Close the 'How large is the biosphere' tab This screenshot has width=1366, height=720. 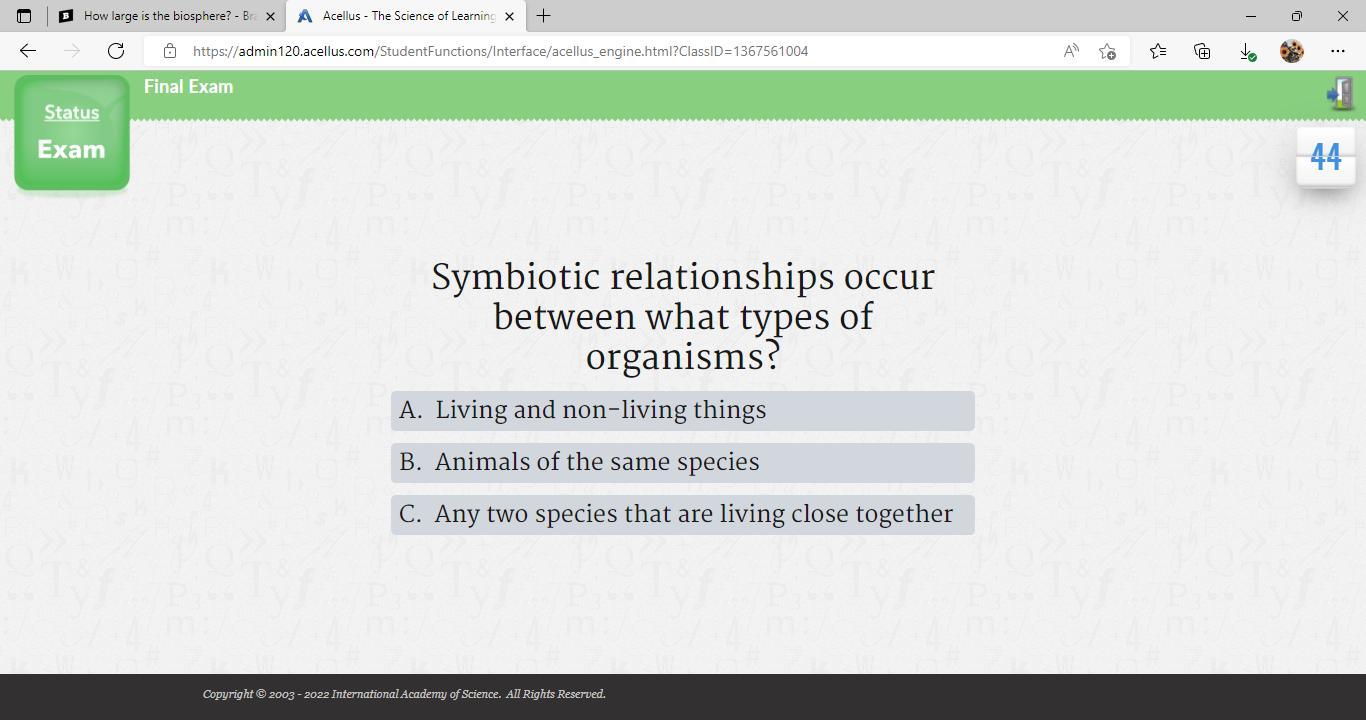pyautogui.click(x=270, y=16)
